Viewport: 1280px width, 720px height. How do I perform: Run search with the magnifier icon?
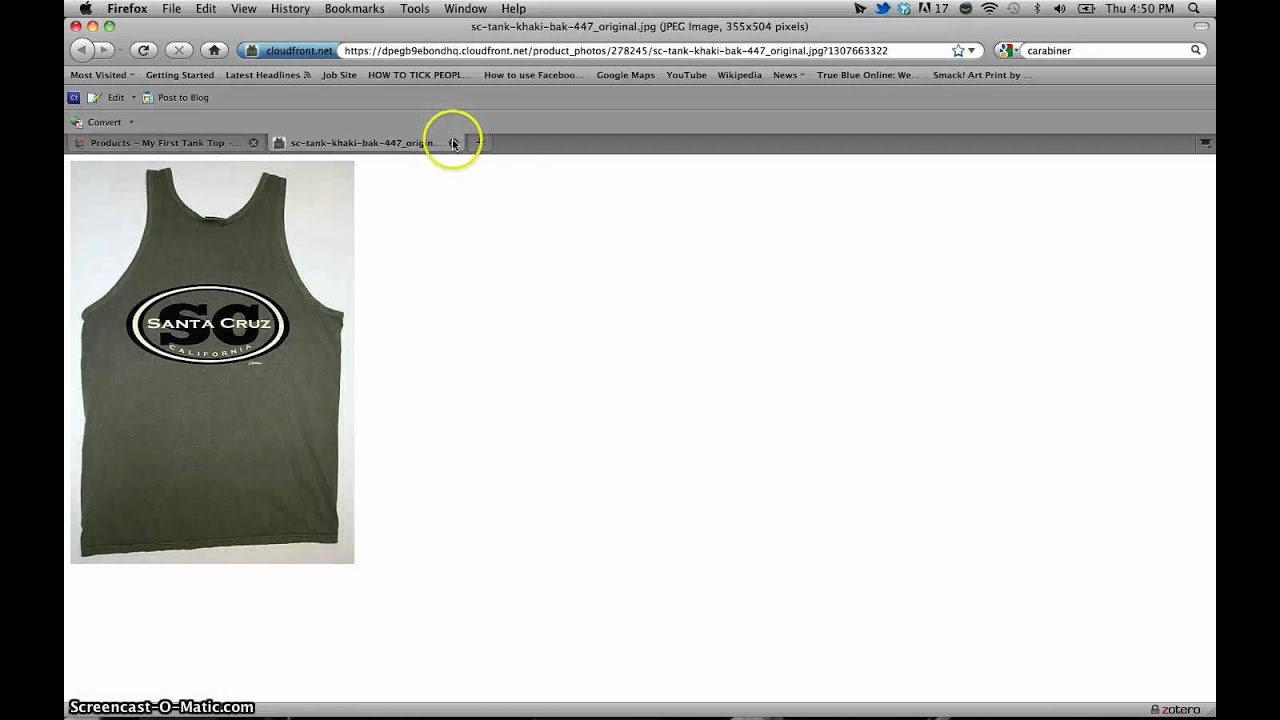(1195, 50)
